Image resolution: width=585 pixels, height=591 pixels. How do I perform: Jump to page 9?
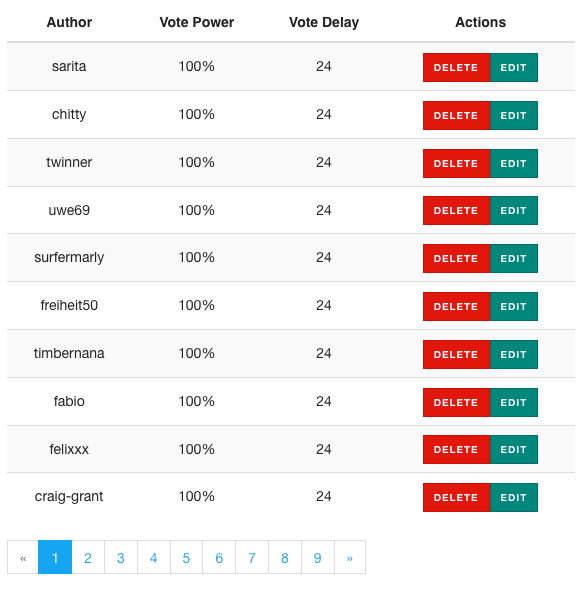(318, 557)
